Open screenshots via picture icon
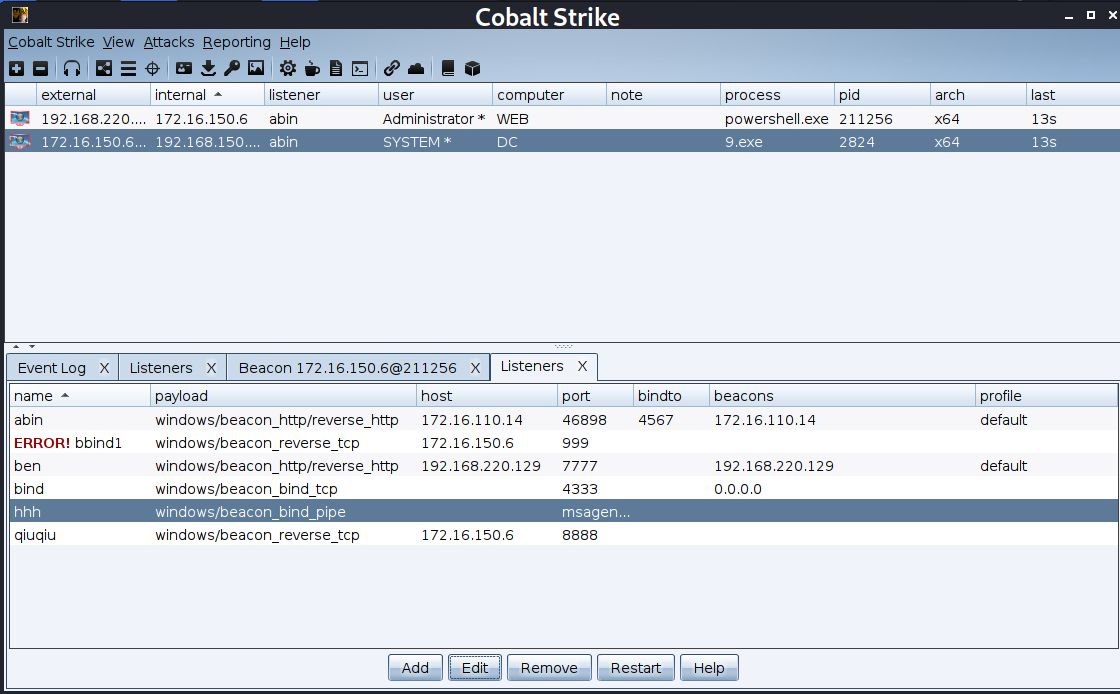This screenshot has width=1120, height=694. 256,69
